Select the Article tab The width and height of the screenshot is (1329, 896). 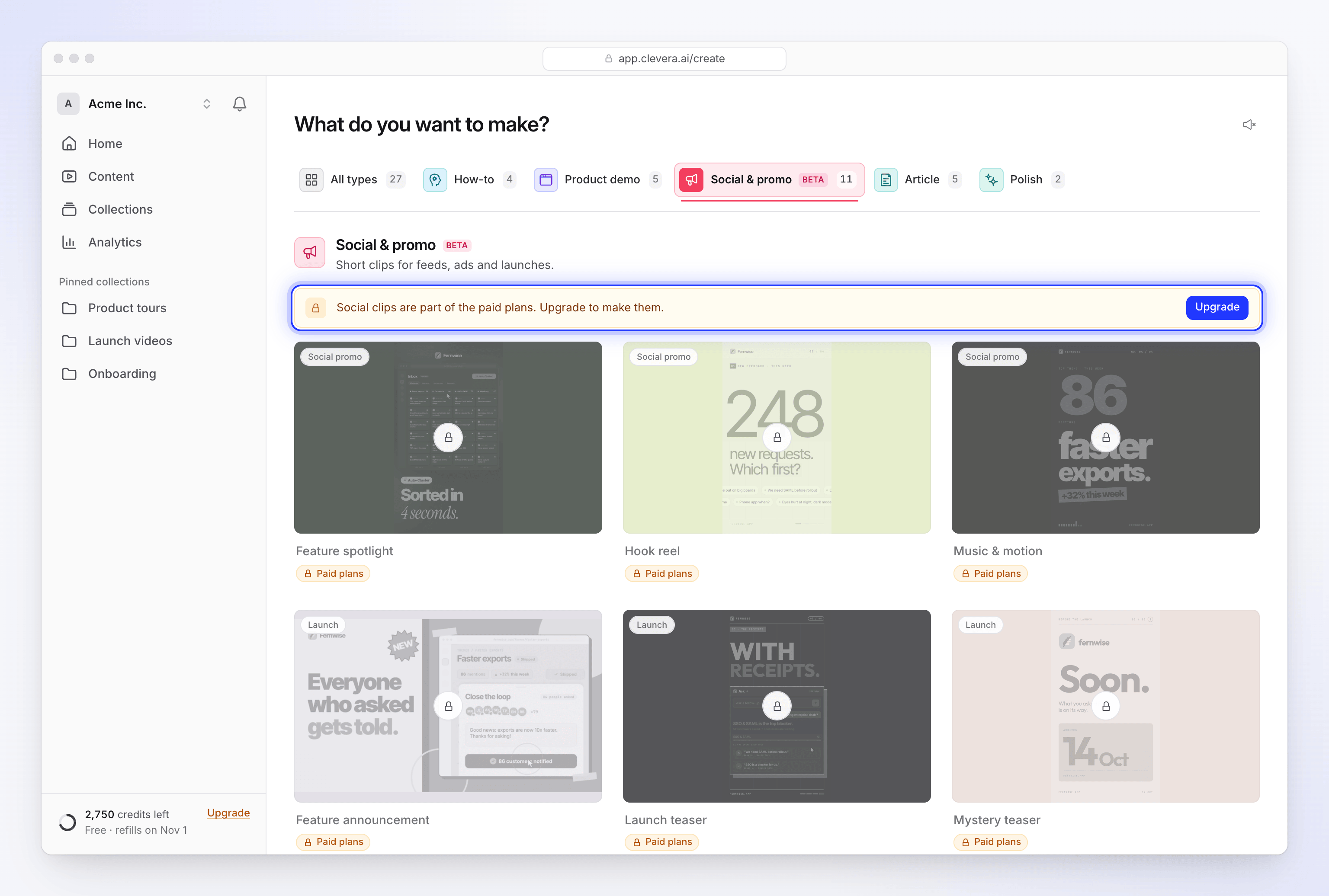918,179
